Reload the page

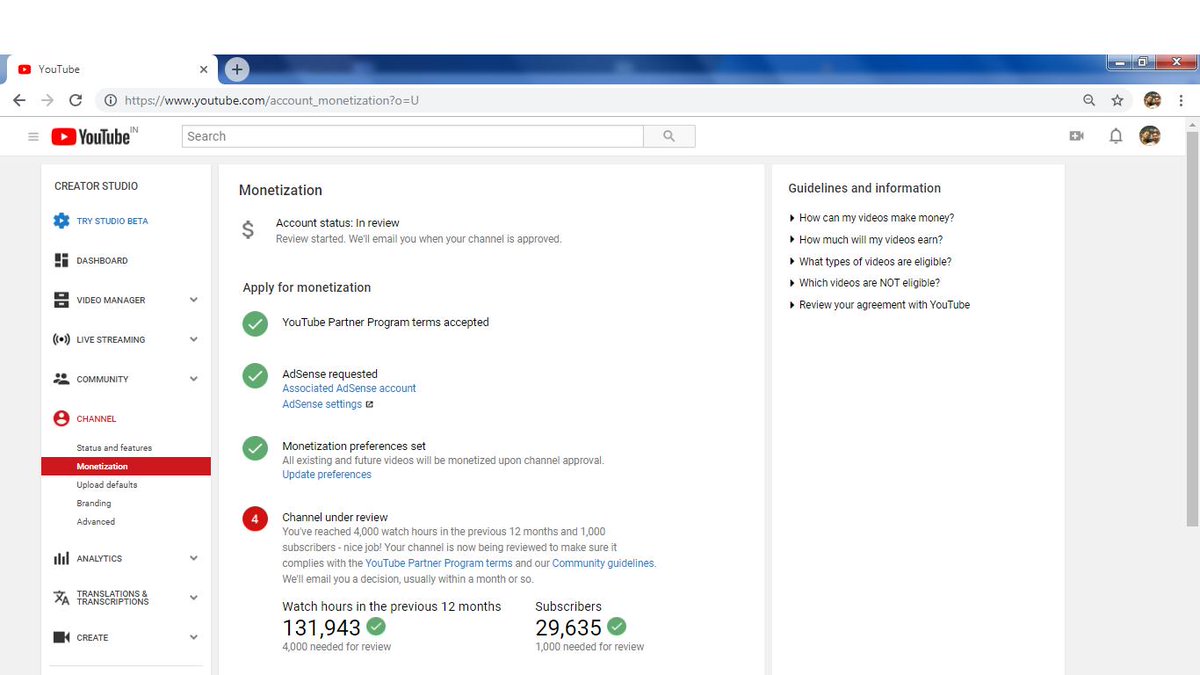click(x=75, y=100)
